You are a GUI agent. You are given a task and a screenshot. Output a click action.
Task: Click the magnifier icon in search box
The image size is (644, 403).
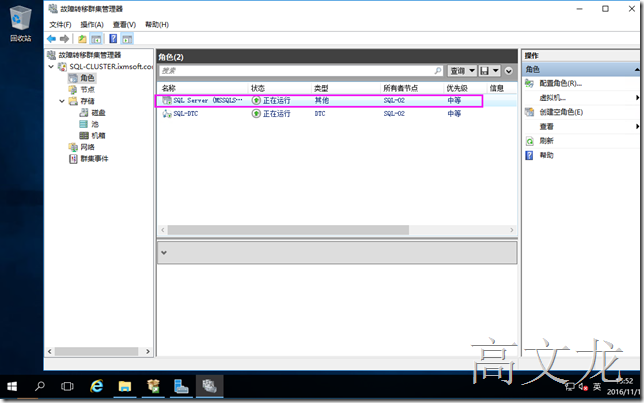point(438,71)
